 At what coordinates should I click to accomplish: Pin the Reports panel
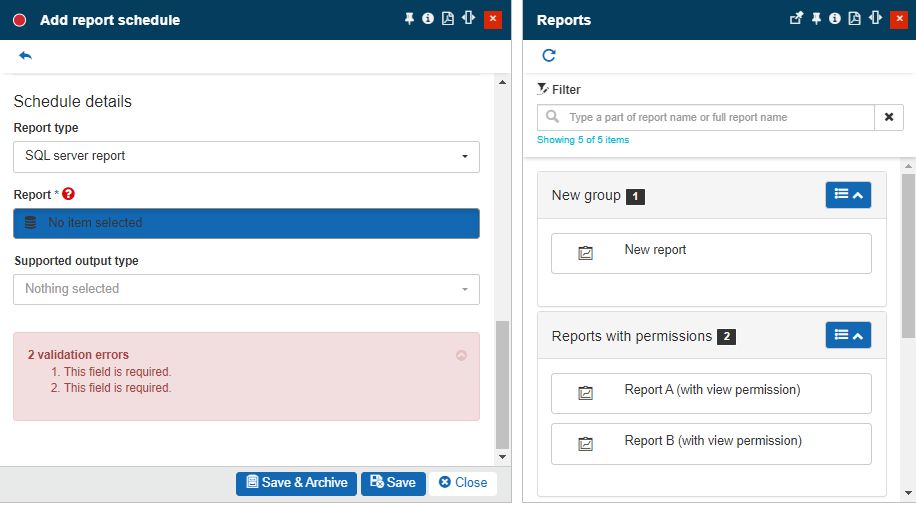point(816,19)
